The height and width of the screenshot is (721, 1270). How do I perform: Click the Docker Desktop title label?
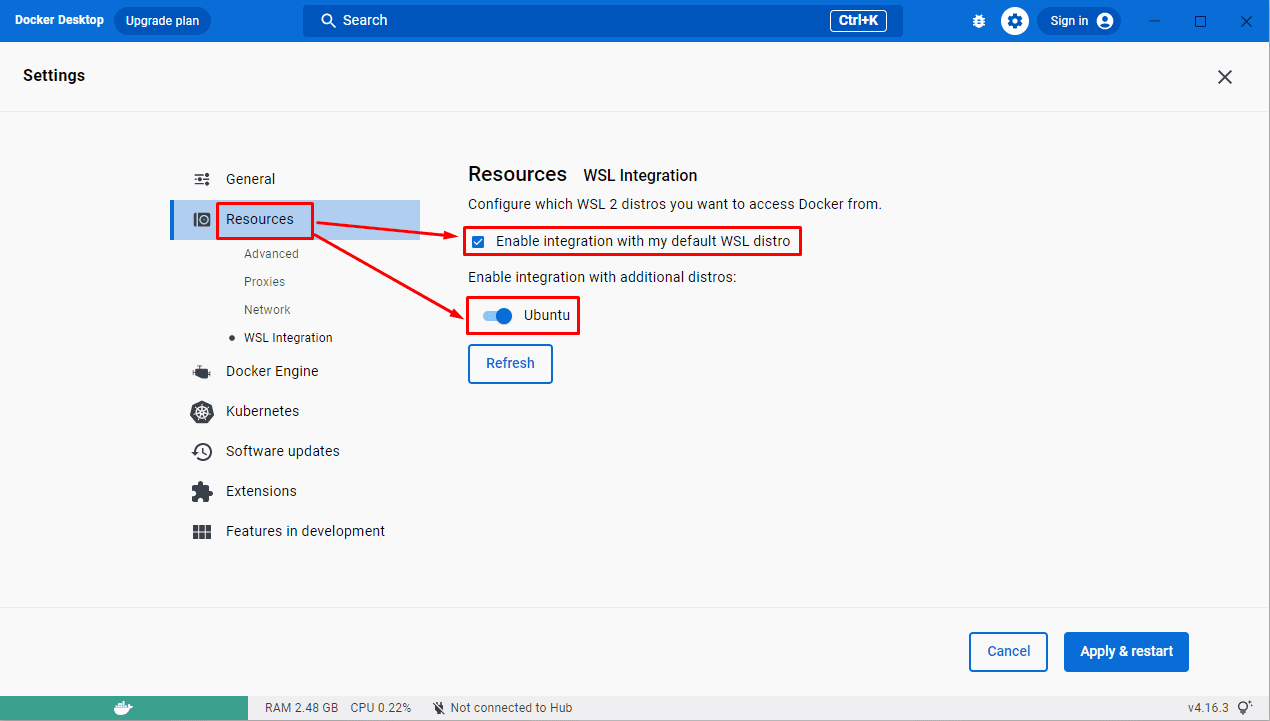point(59,20)
